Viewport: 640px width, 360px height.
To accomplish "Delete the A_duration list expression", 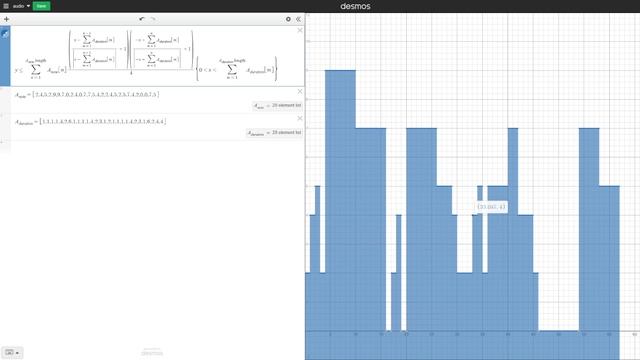I will click(x=300, y=118).
